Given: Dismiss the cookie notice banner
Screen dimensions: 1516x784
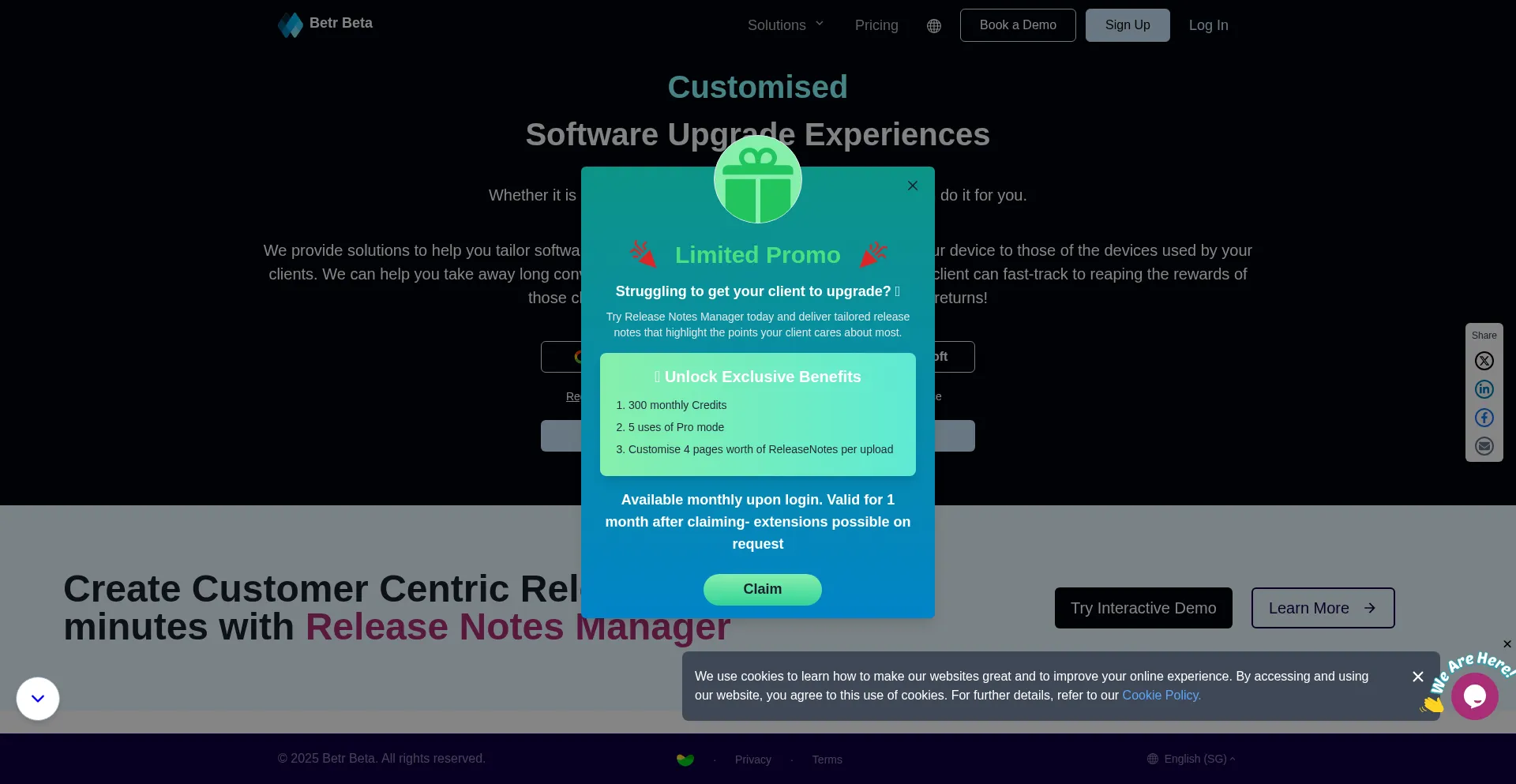Looking at the screenshot, I should [1417, 677].
